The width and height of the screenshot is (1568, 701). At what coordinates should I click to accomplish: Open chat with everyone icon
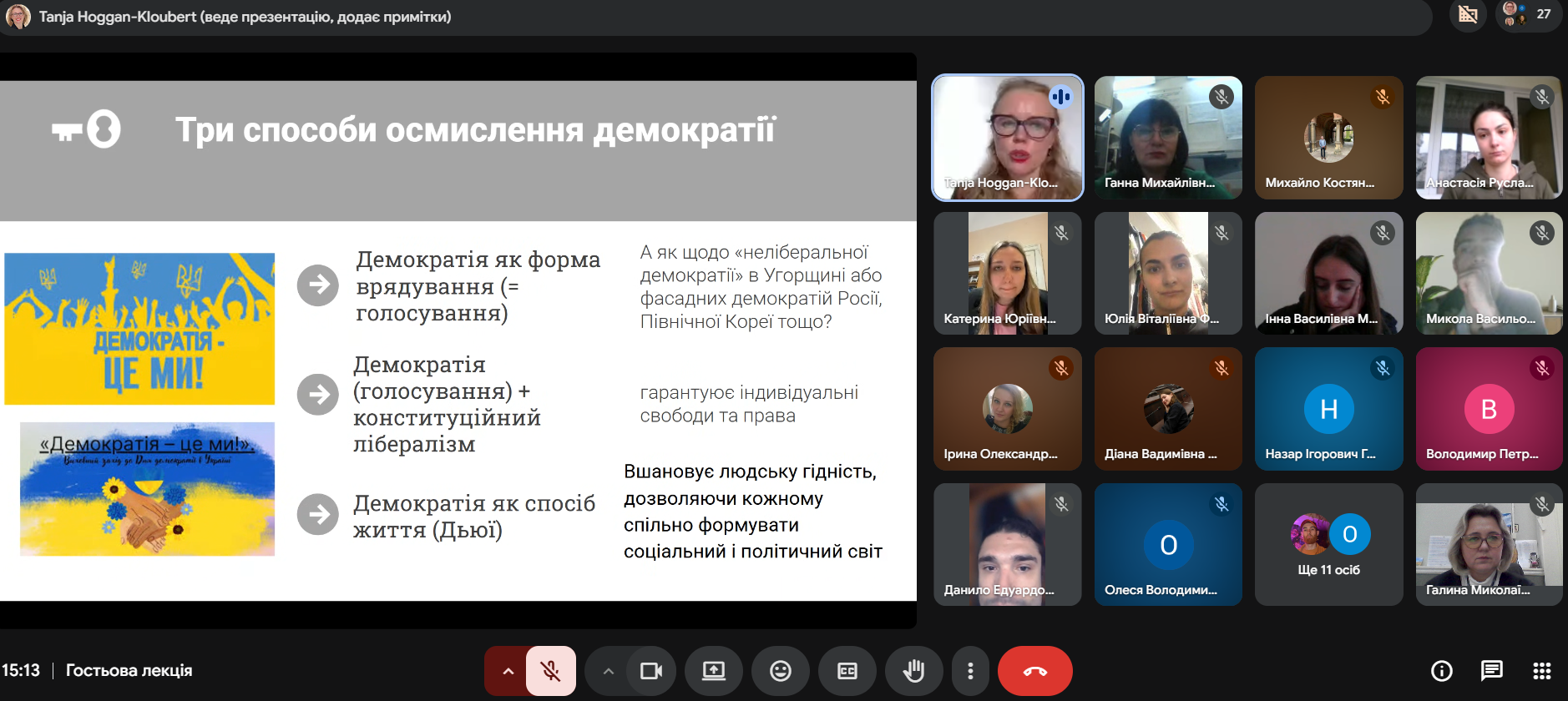(1491, 670)
